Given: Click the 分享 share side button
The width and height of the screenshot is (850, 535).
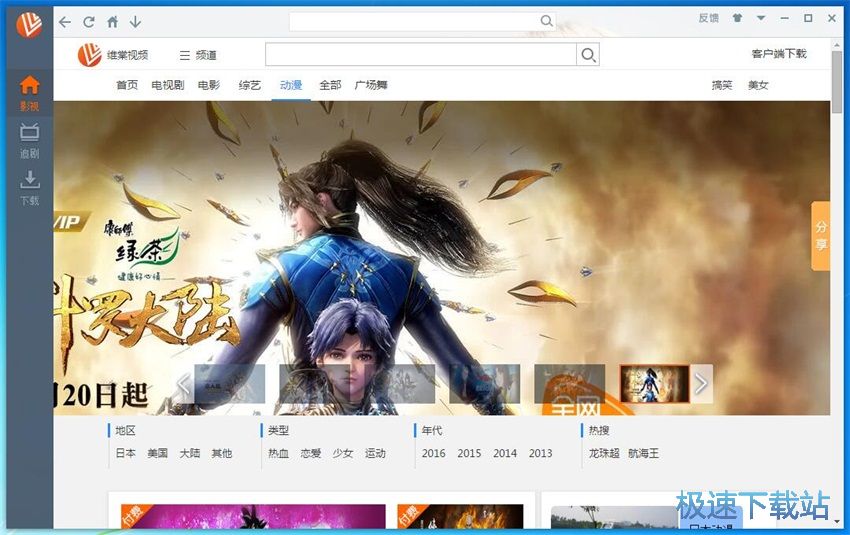Looking at the screenshot, I should point(821,236).
